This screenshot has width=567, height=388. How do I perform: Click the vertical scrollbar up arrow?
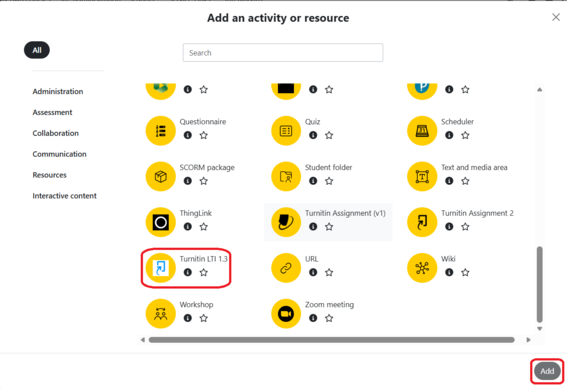[x=540, y=89]
